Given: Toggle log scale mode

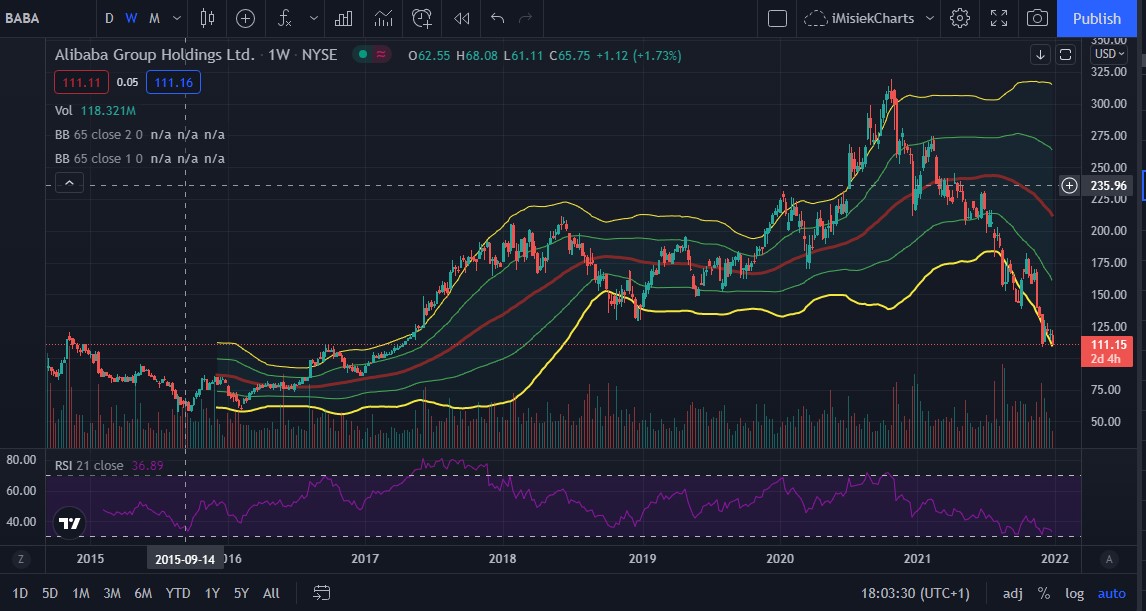Looking at the screenshot, I should pyautogui.click(x=1074, y=593).
